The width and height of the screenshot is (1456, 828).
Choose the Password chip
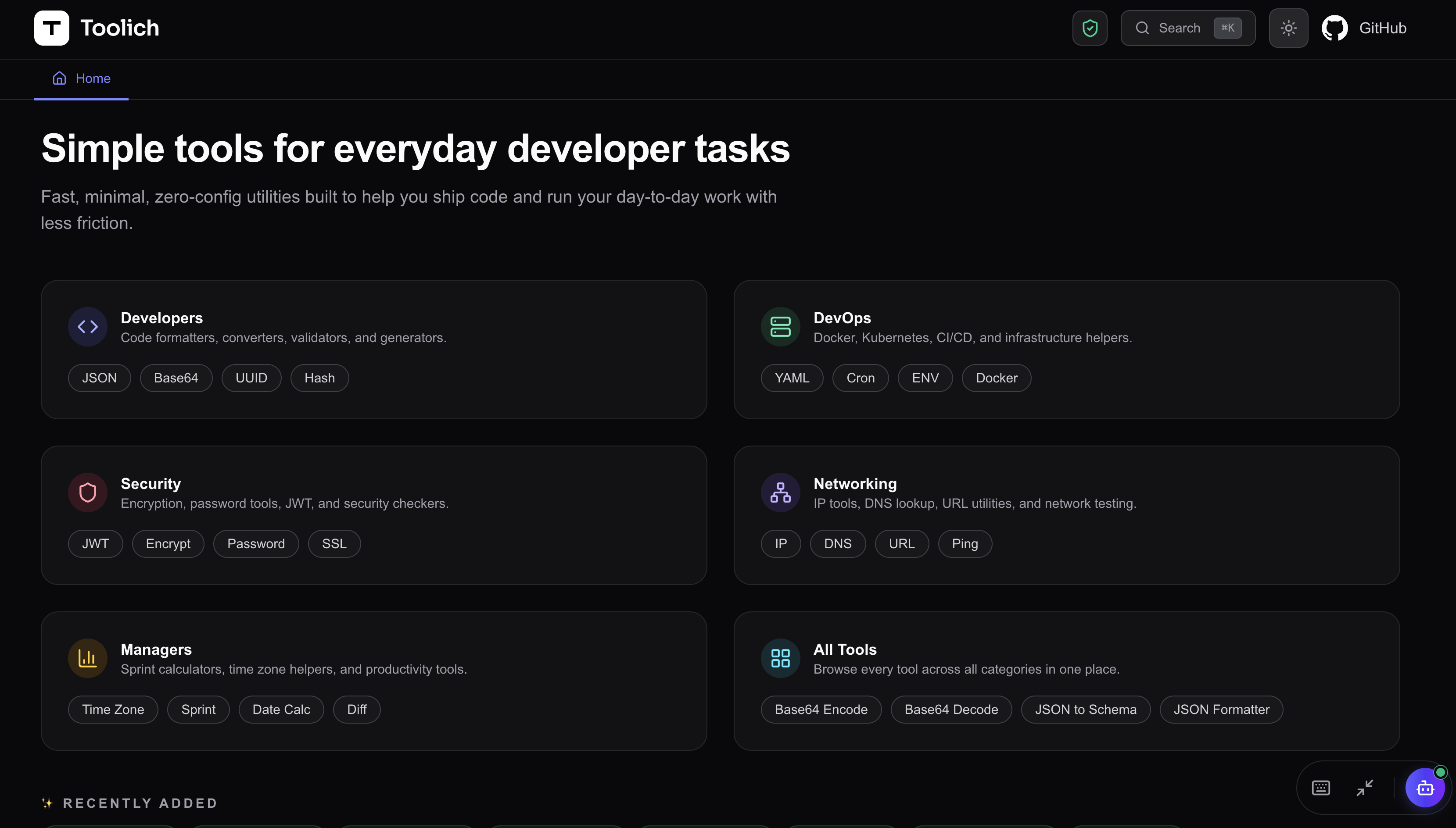(x=256, y=544)
